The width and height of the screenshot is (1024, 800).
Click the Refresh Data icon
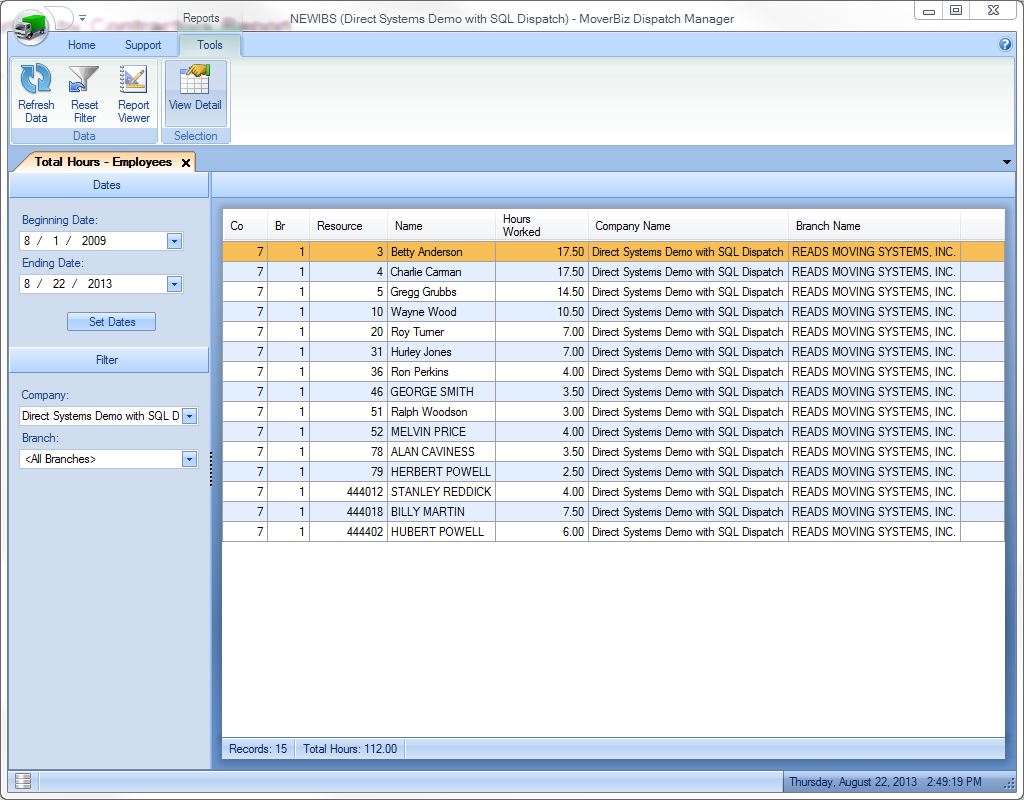click(36, 82)
